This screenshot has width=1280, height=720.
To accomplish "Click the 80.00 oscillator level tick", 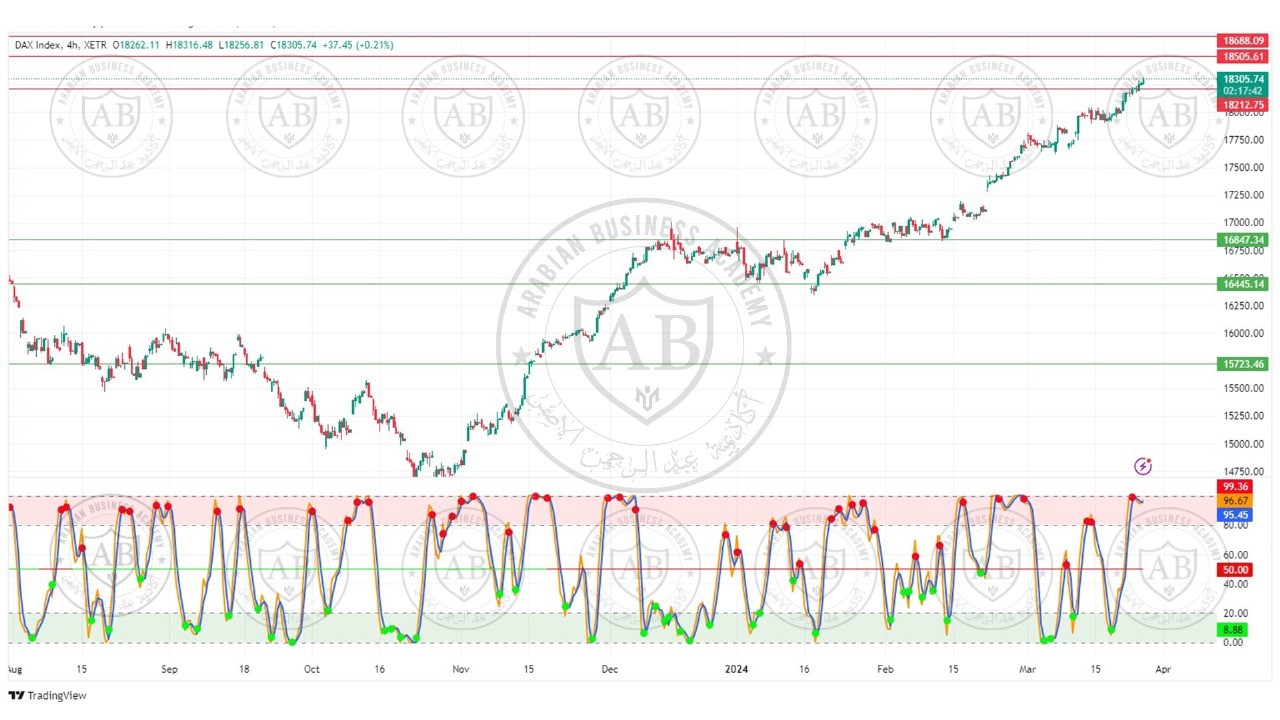I will click(x=1233, y=525).
